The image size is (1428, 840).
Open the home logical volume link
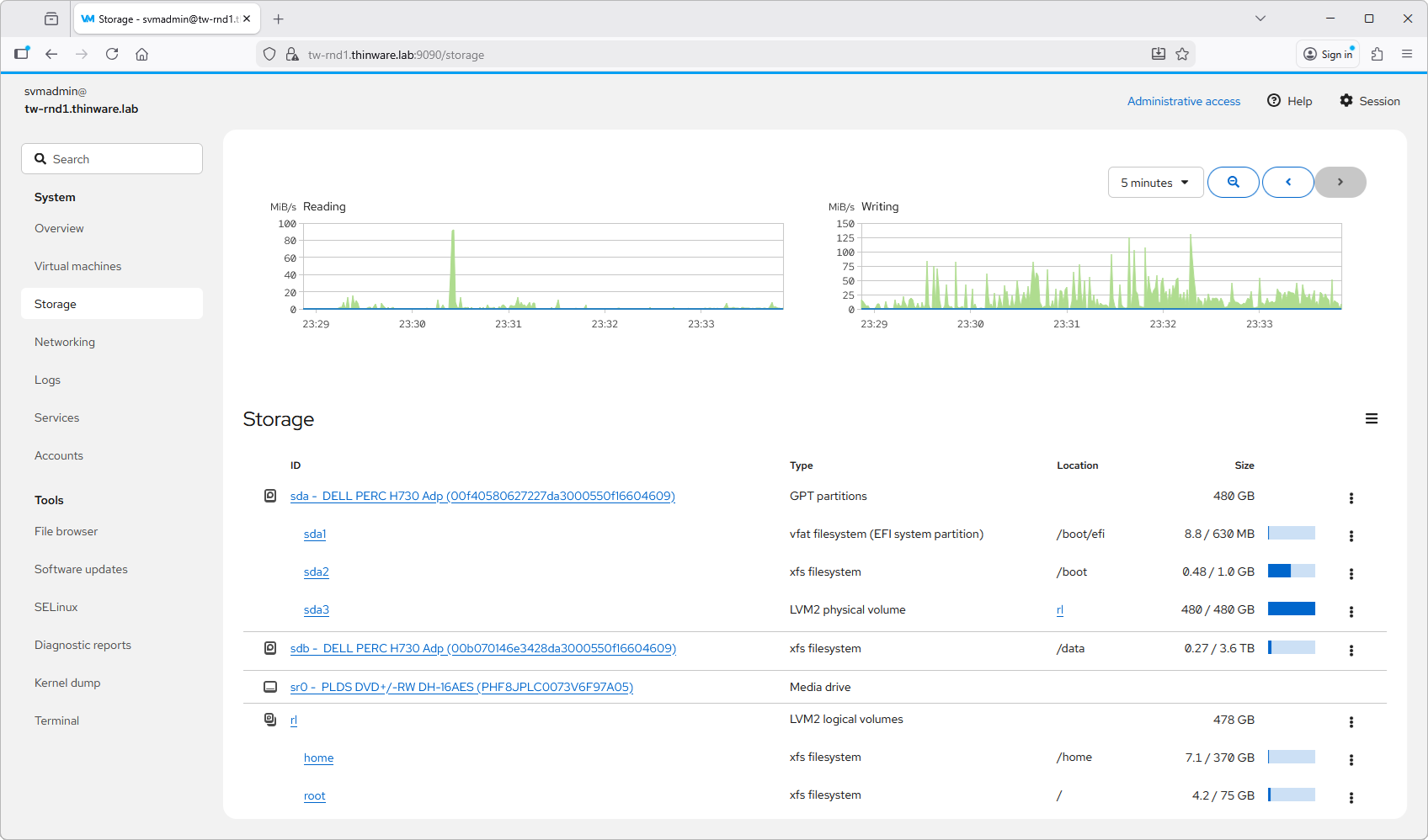tap(318, 758)
